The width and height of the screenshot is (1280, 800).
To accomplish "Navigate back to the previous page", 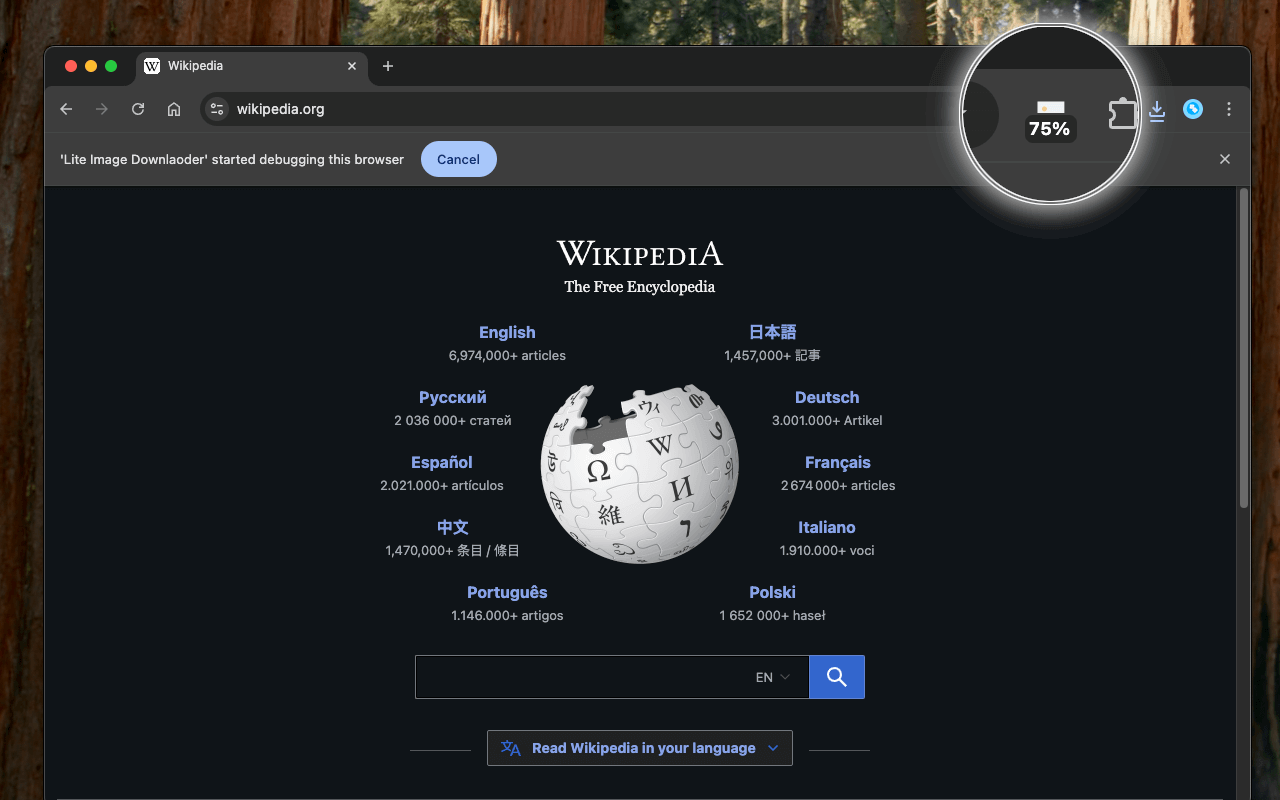I will (66, 109).
